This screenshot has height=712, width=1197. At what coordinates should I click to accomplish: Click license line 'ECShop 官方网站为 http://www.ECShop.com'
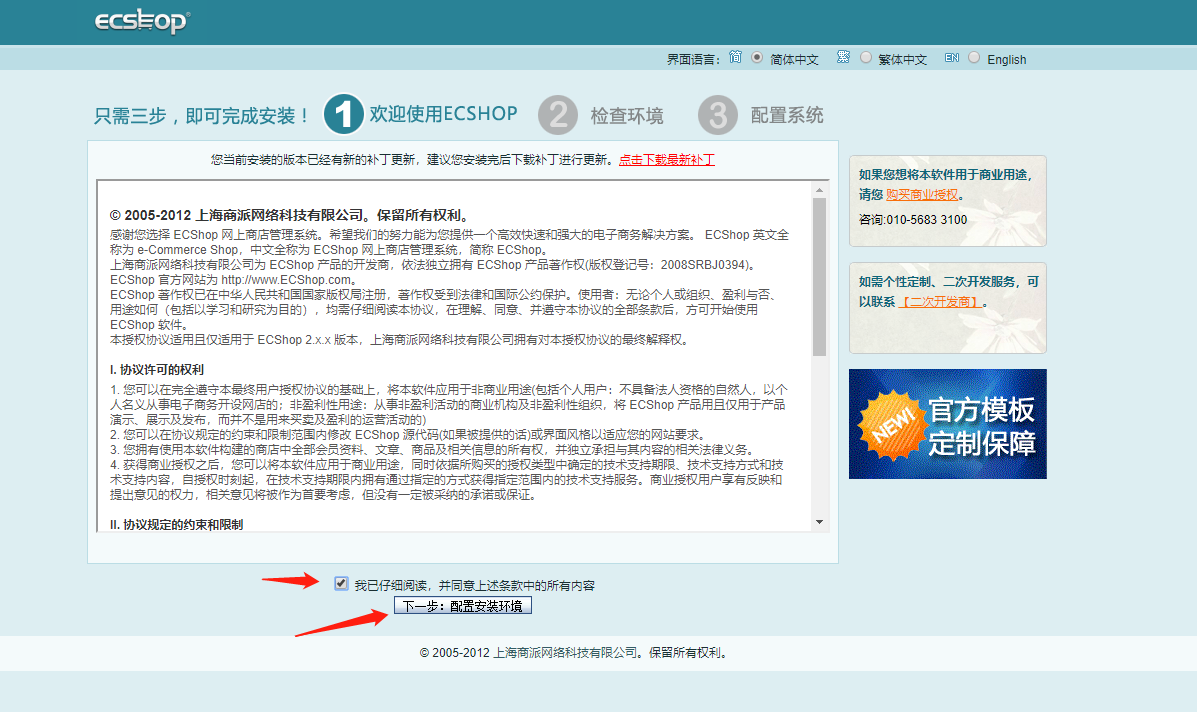[232, 280]
